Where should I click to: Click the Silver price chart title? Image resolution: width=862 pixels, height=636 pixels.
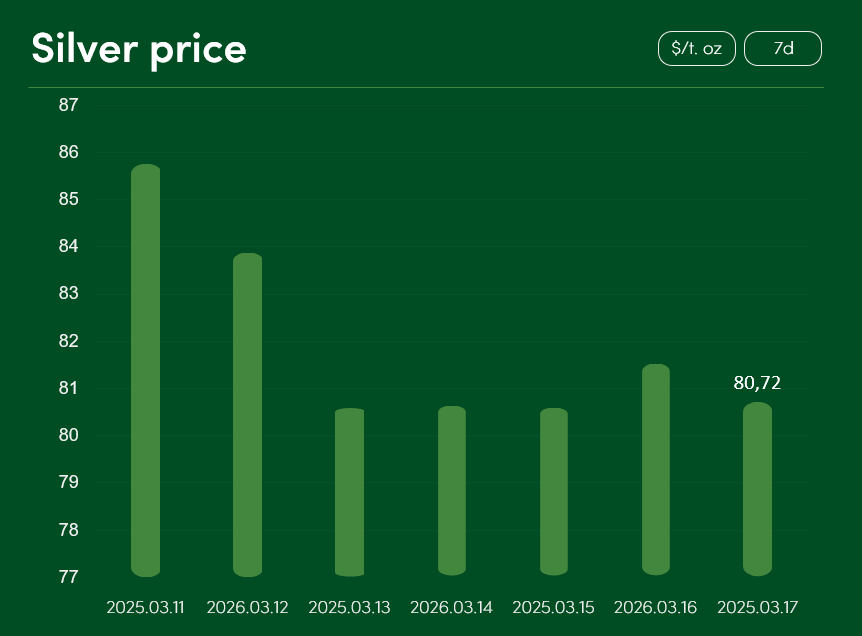[x=139, y=48]
